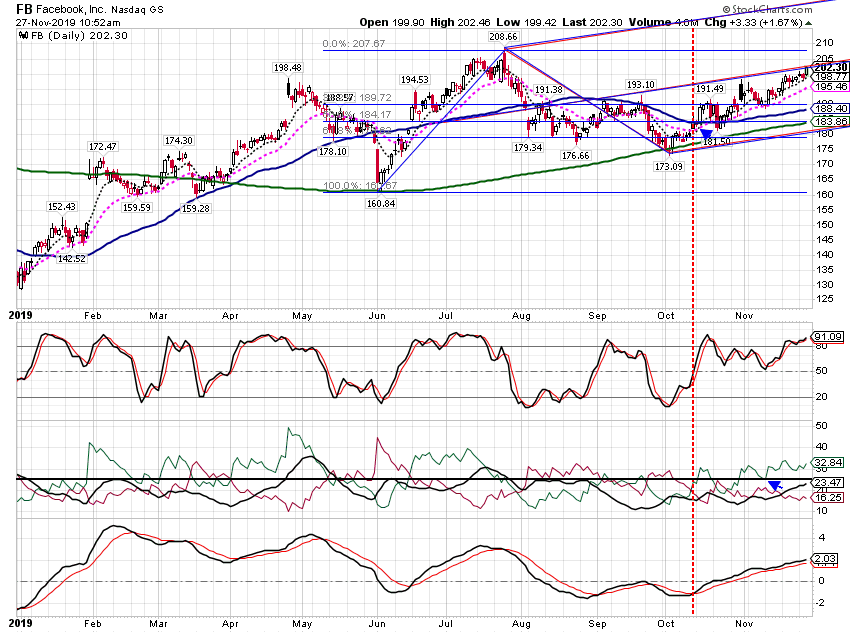850x633 pixels.
Task: Click the 23.47 indicator value tag
Action: 828,482
